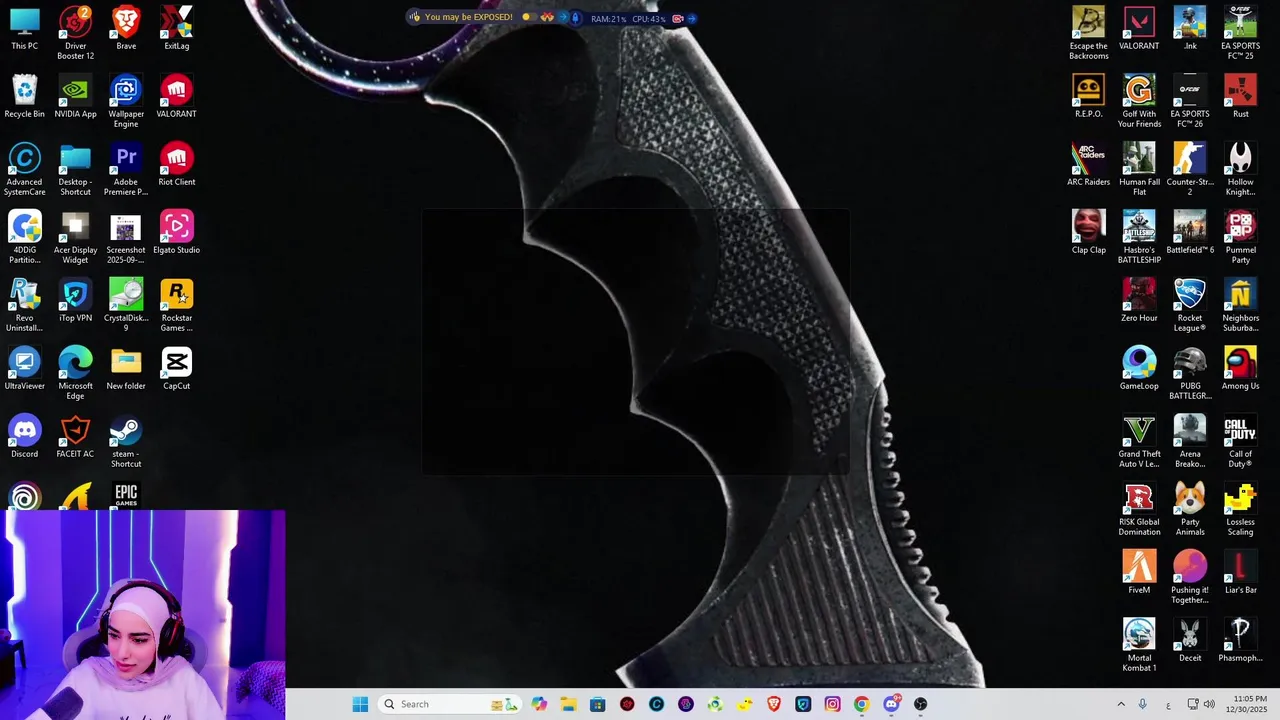Image resolution: width=1280 pixels, height=720 pixels.
Task: Open Copilot from the taskbar
Action: pos(539,704)
